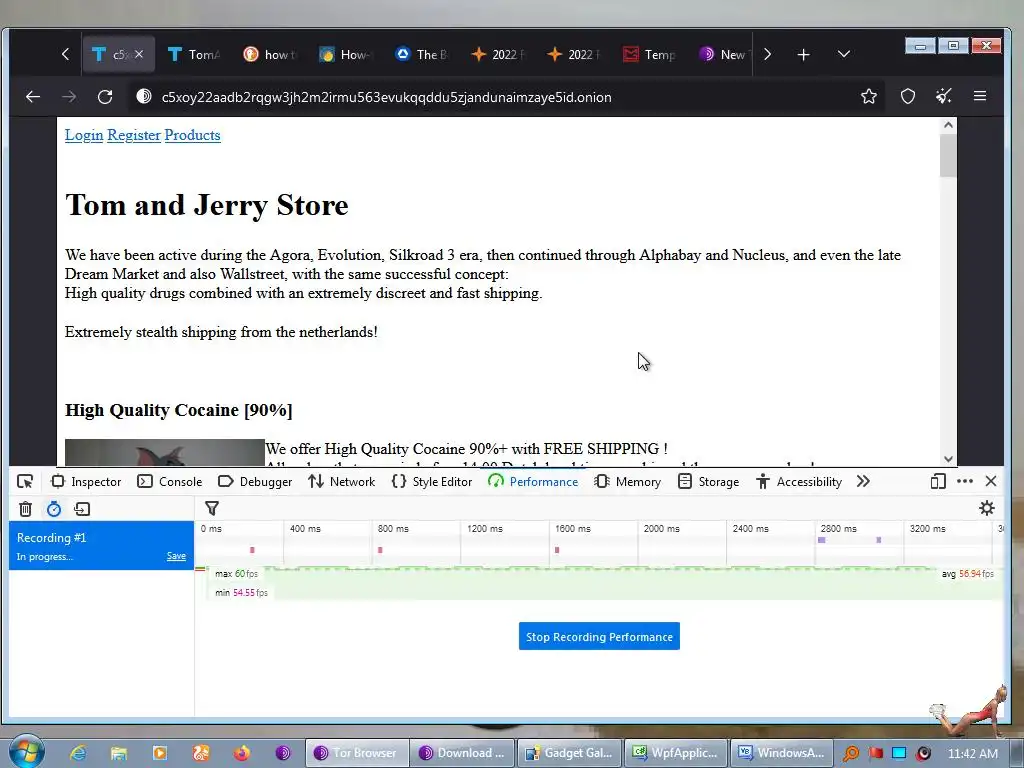Click the page scrollbar up arrow
Screen dimensions: 1024x768
[948, 125]
